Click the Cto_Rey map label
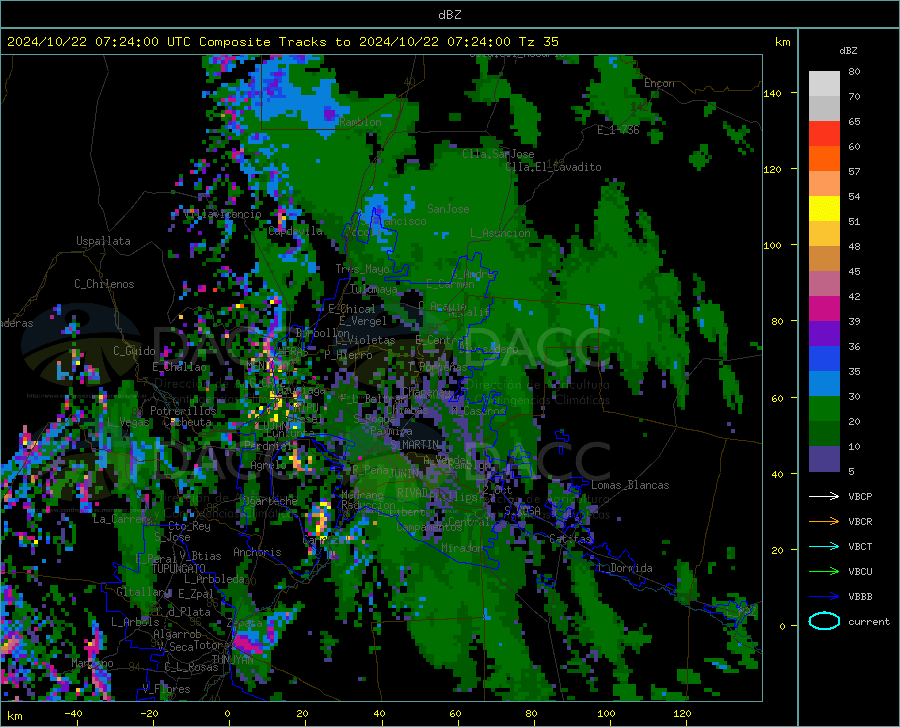 [189, 526]
